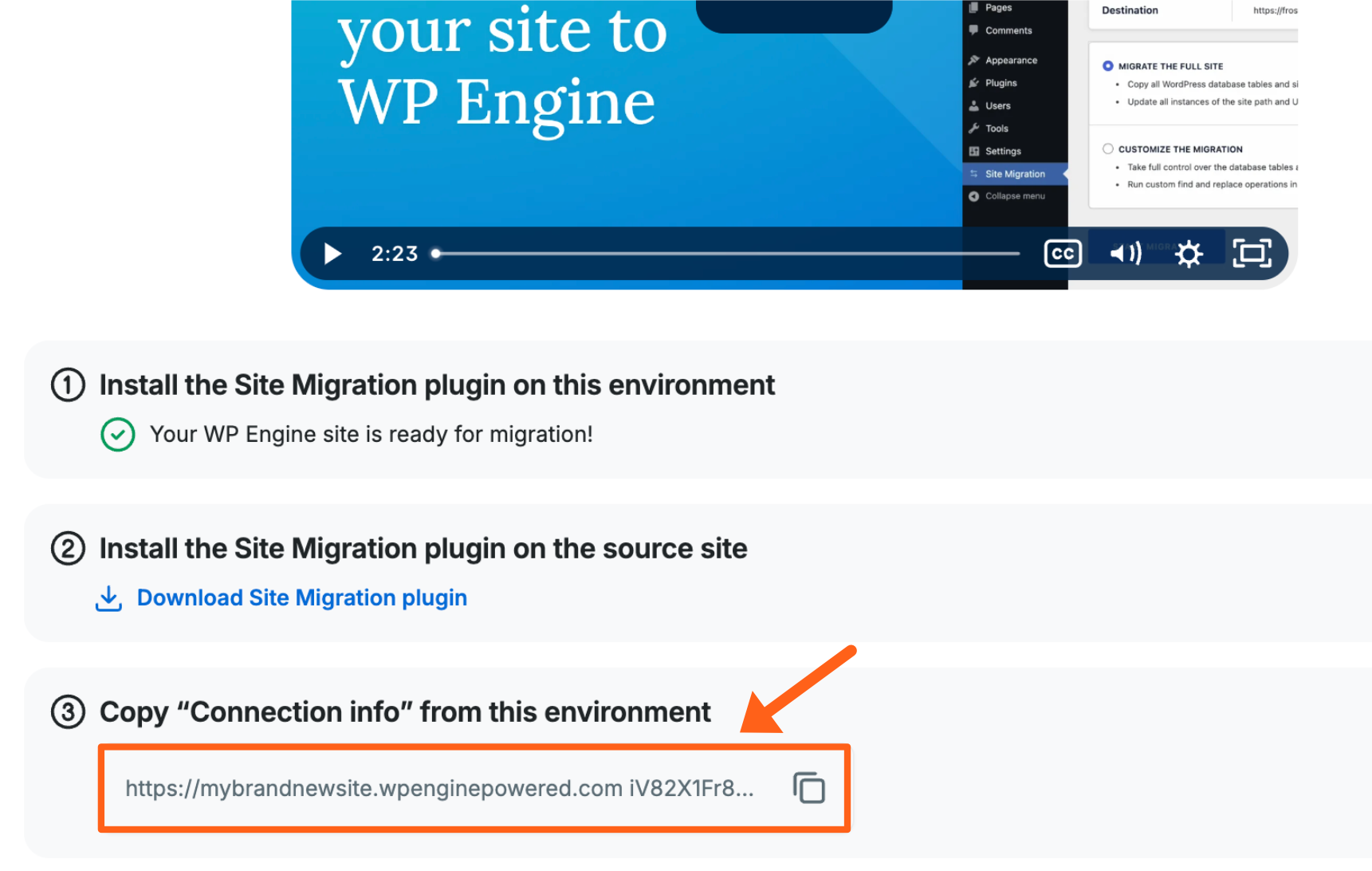1372x871 pixels.
Task: Choose the Customize the Migration option
Action: 1108,148
